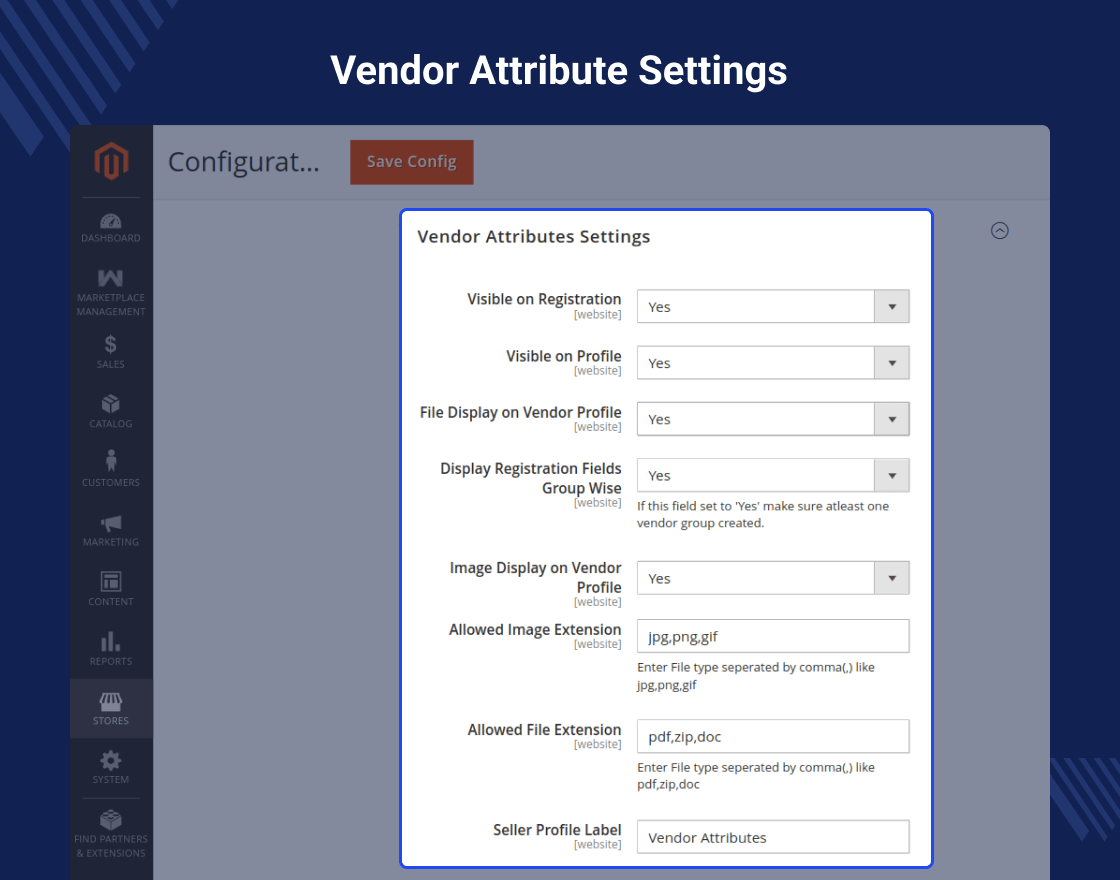
Task: Click the Magento logo icon
Action: (x=111, y=161)
